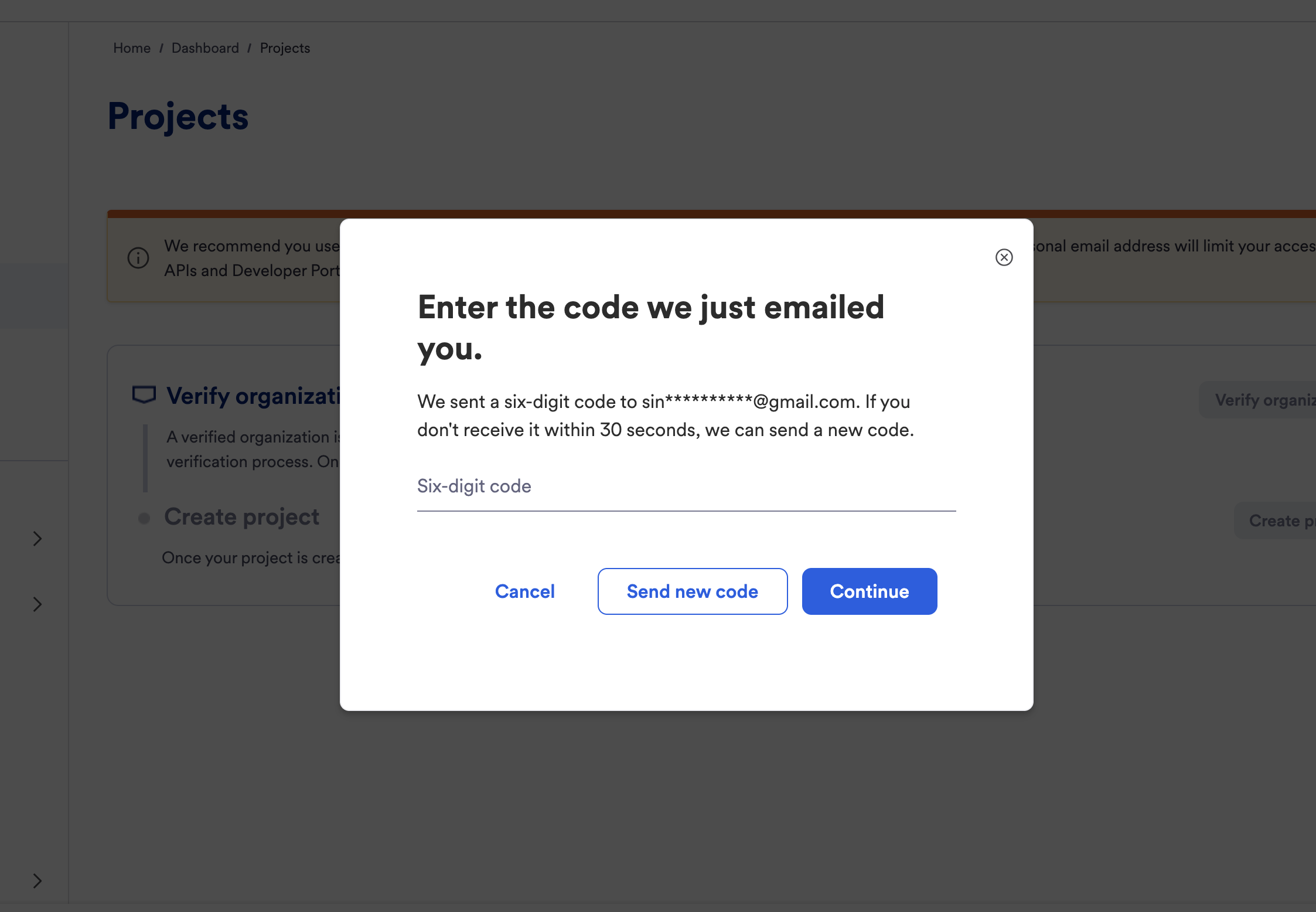Image resolution: width=1316 pixels, height=912 pixels.
Task: Click the Projects page heading
Action: point(178,117)
